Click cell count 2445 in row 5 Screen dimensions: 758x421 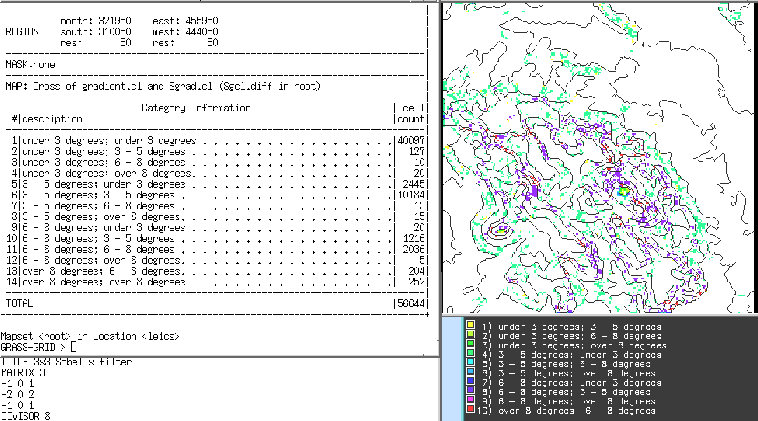pyautogui.click(x=413, y=184)
